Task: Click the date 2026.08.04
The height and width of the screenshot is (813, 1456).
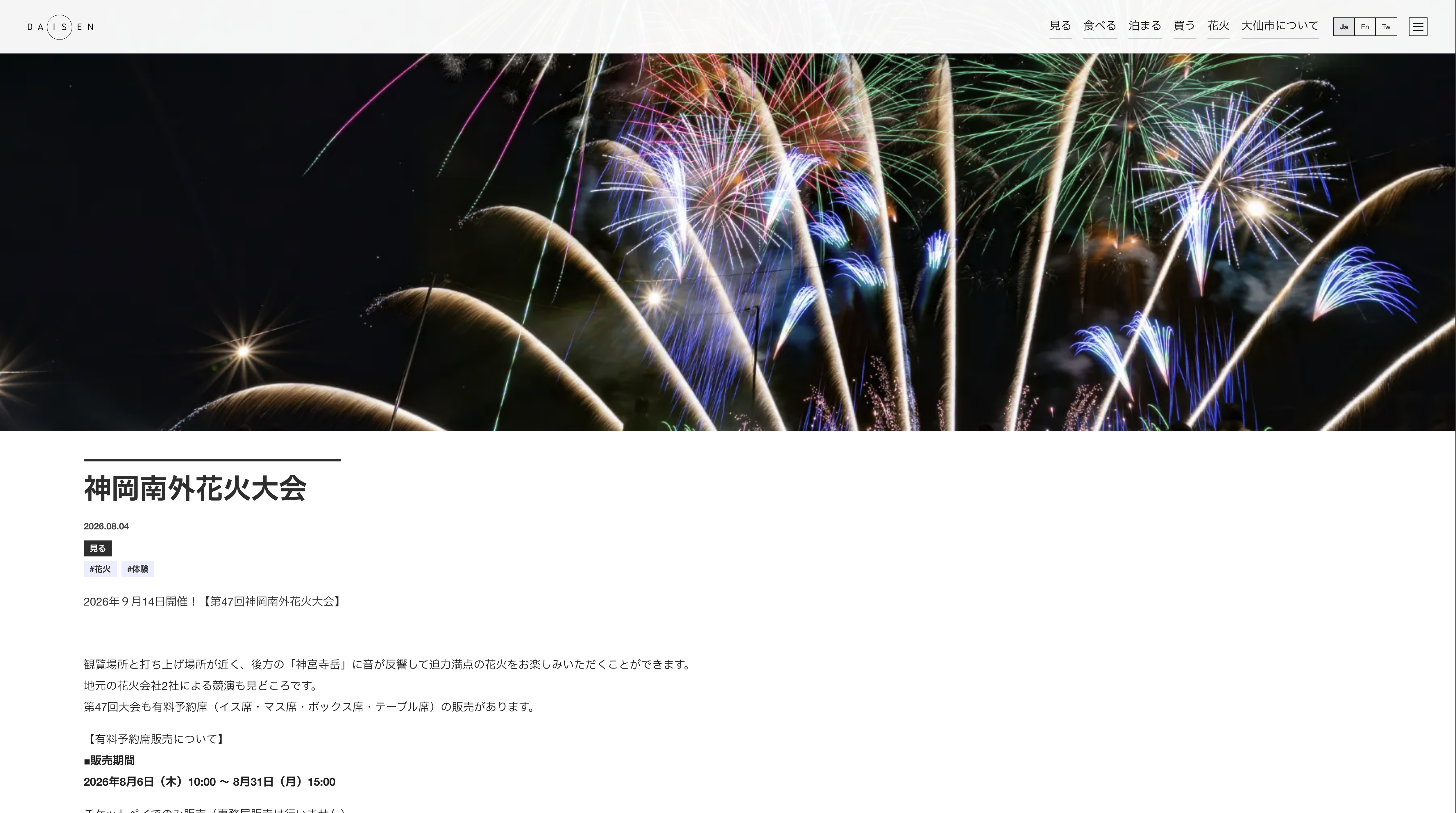Action: pyautogui.click(x=106, y=526)
